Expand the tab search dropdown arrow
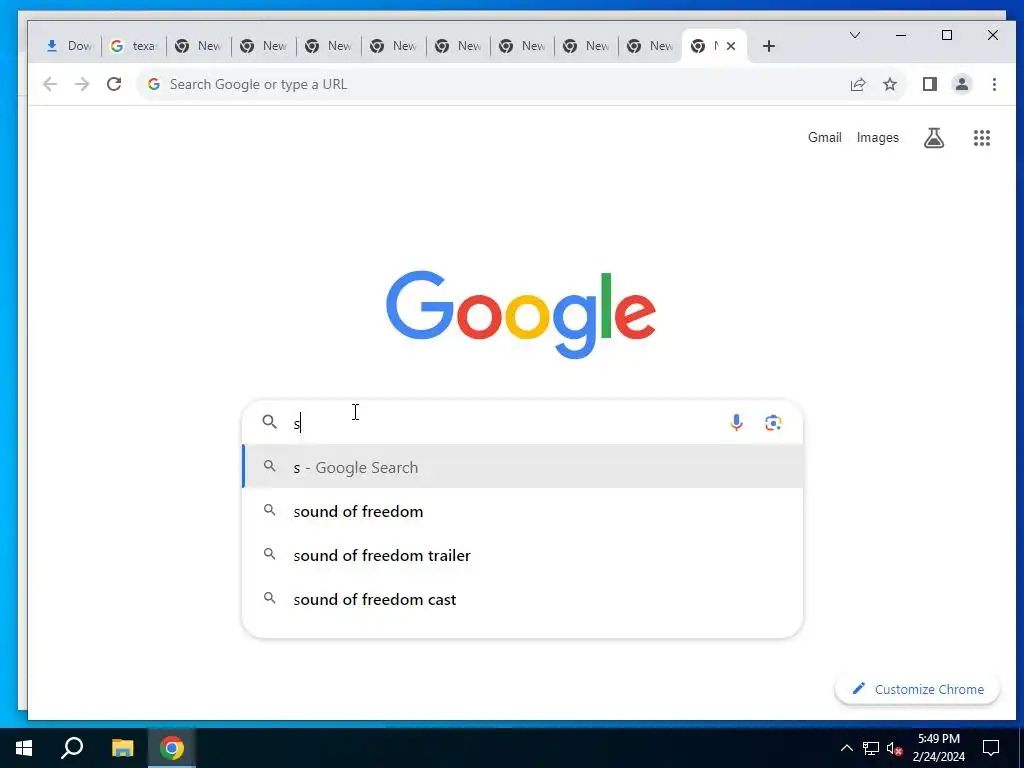 pyautogui.click(x=854, y=35)
